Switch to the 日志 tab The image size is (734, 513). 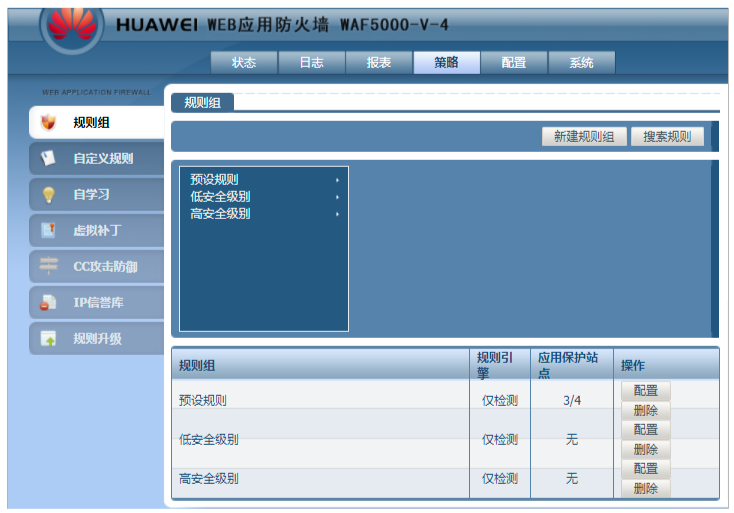pos(311,62)
